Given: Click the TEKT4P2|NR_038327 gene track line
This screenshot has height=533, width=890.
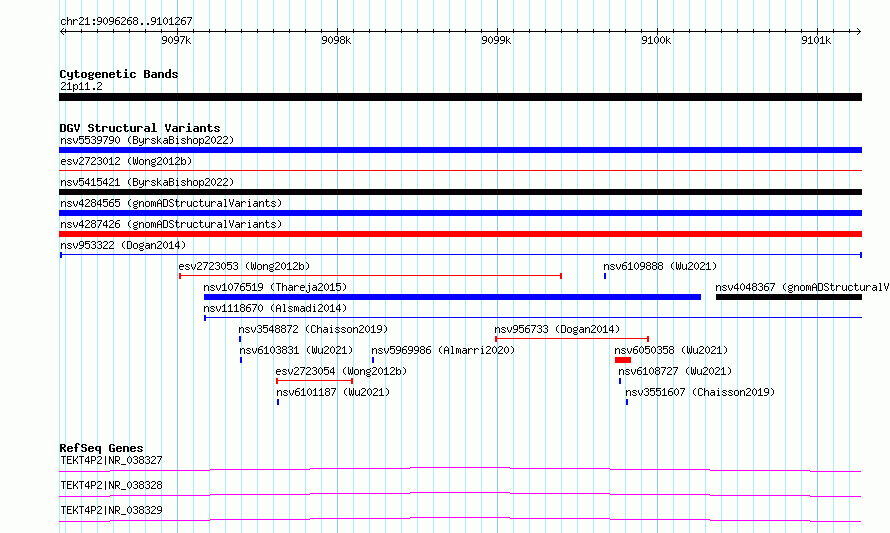Looking at the screenshot, I should (460, 469).
